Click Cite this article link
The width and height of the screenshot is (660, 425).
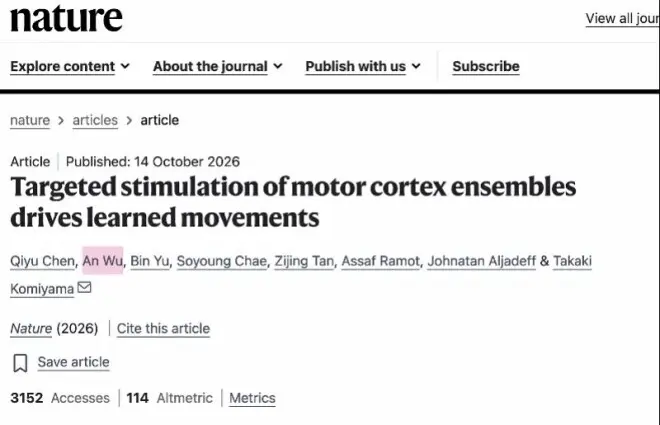163,328
